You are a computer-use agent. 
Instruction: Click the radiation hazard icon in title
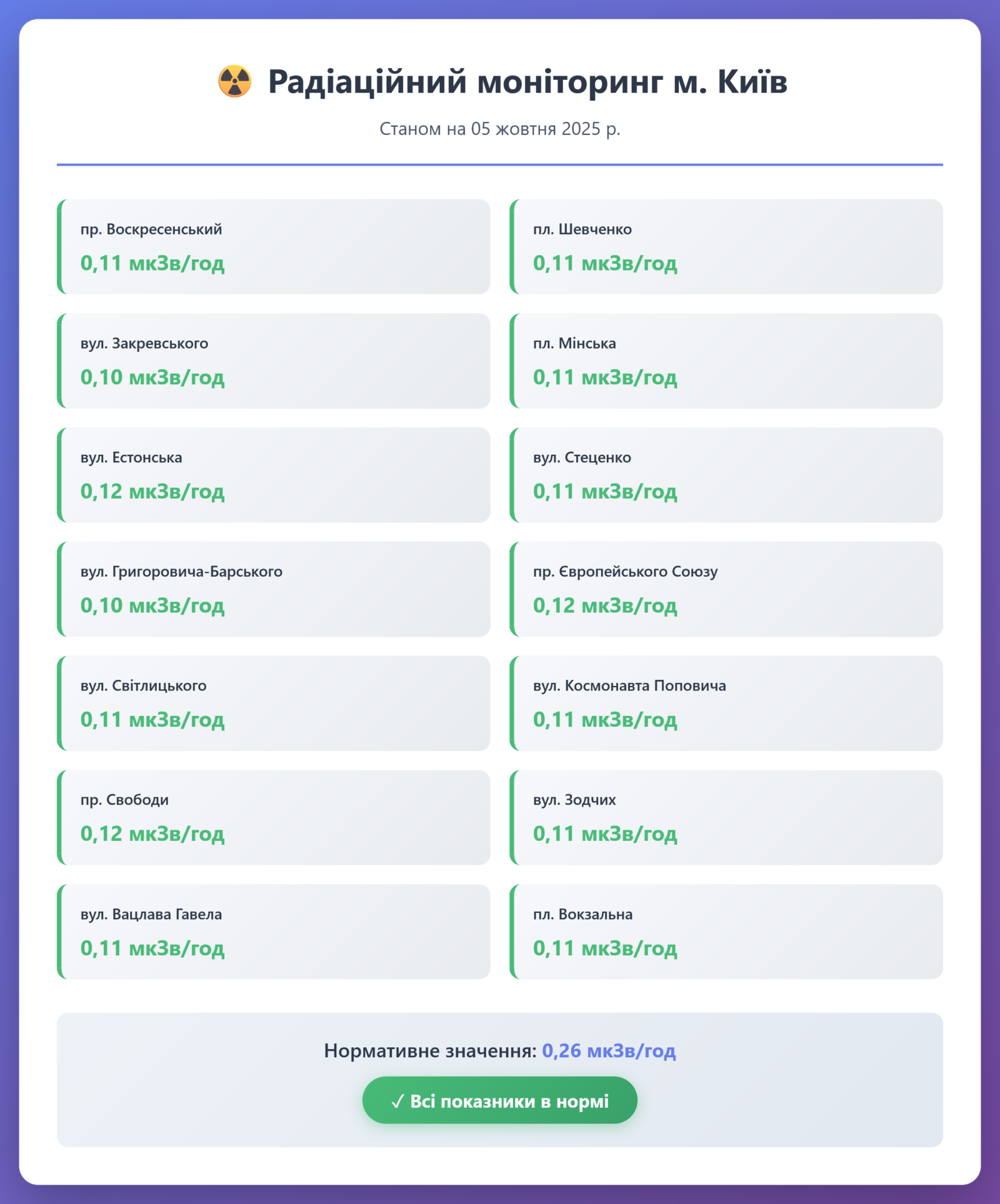[234, 82]
